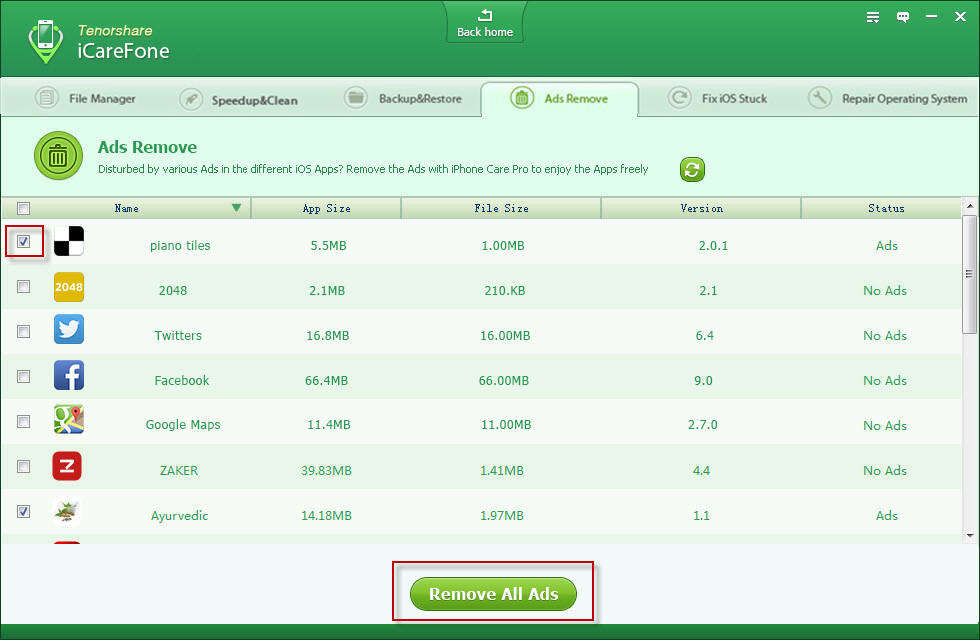Open the Fix iOS Stuck tab
The width and height of the screenshot is (980, 640).
tap(718, 98)
